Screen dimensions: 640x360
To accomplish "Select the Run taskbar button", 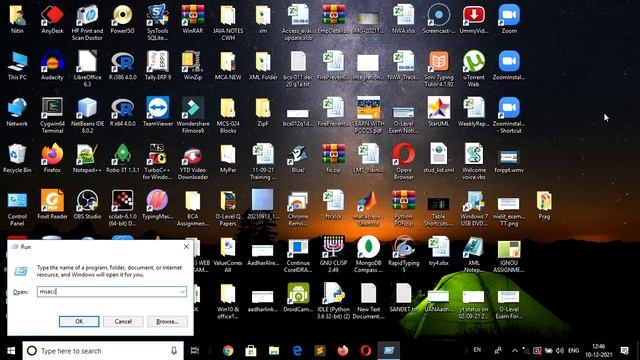I will [x=389, y=351].
